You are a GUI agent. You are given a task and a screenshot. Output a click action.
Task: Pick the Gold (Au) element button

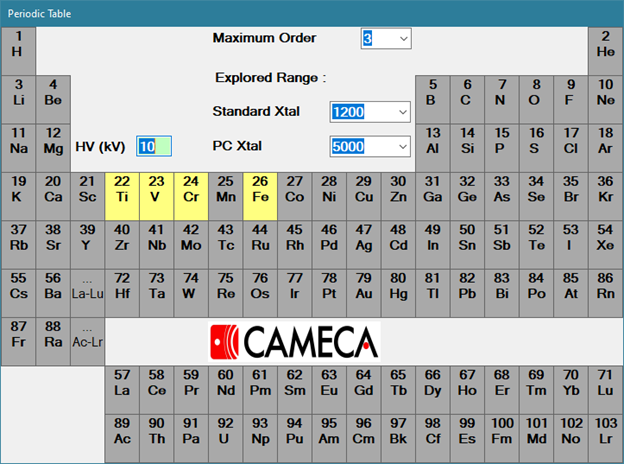point(362,286)
